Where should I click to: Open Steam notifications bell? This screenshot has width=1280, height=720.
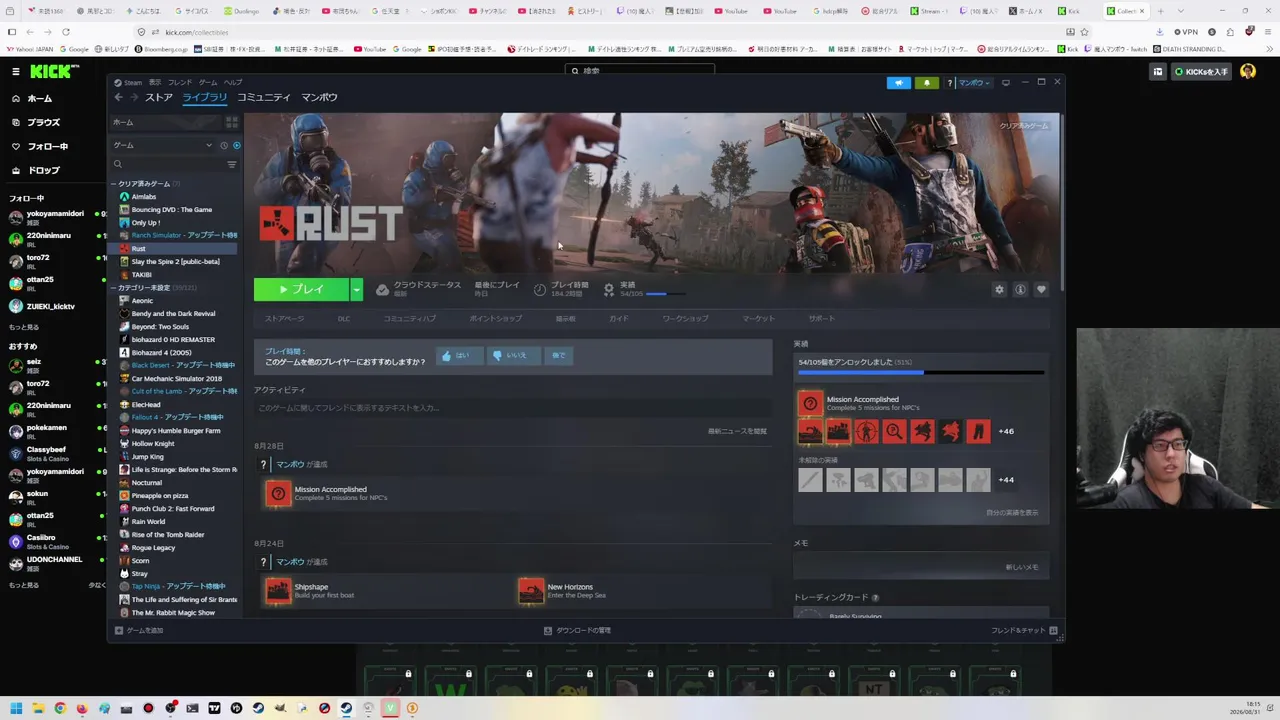(x=926, y=83)
